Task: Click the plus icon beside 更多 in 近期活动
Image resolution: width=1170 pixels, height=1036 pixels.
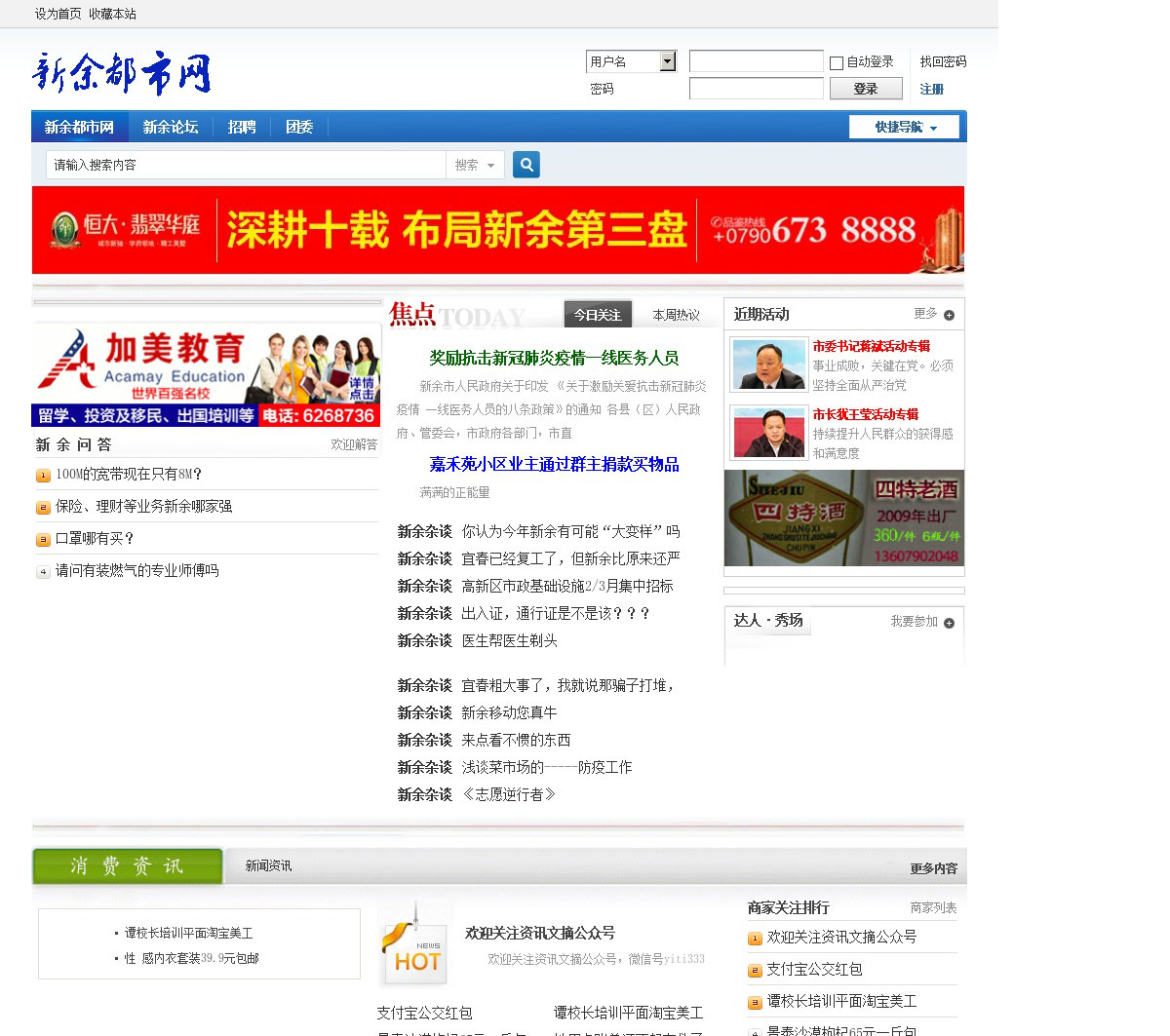Action: (949, 315)
